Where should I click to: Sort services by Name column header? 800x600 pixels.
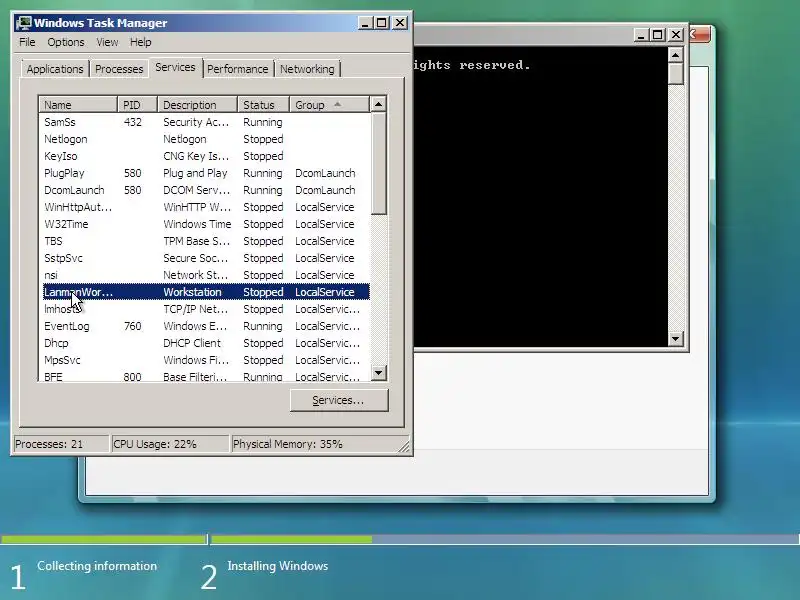pos(78,105)
